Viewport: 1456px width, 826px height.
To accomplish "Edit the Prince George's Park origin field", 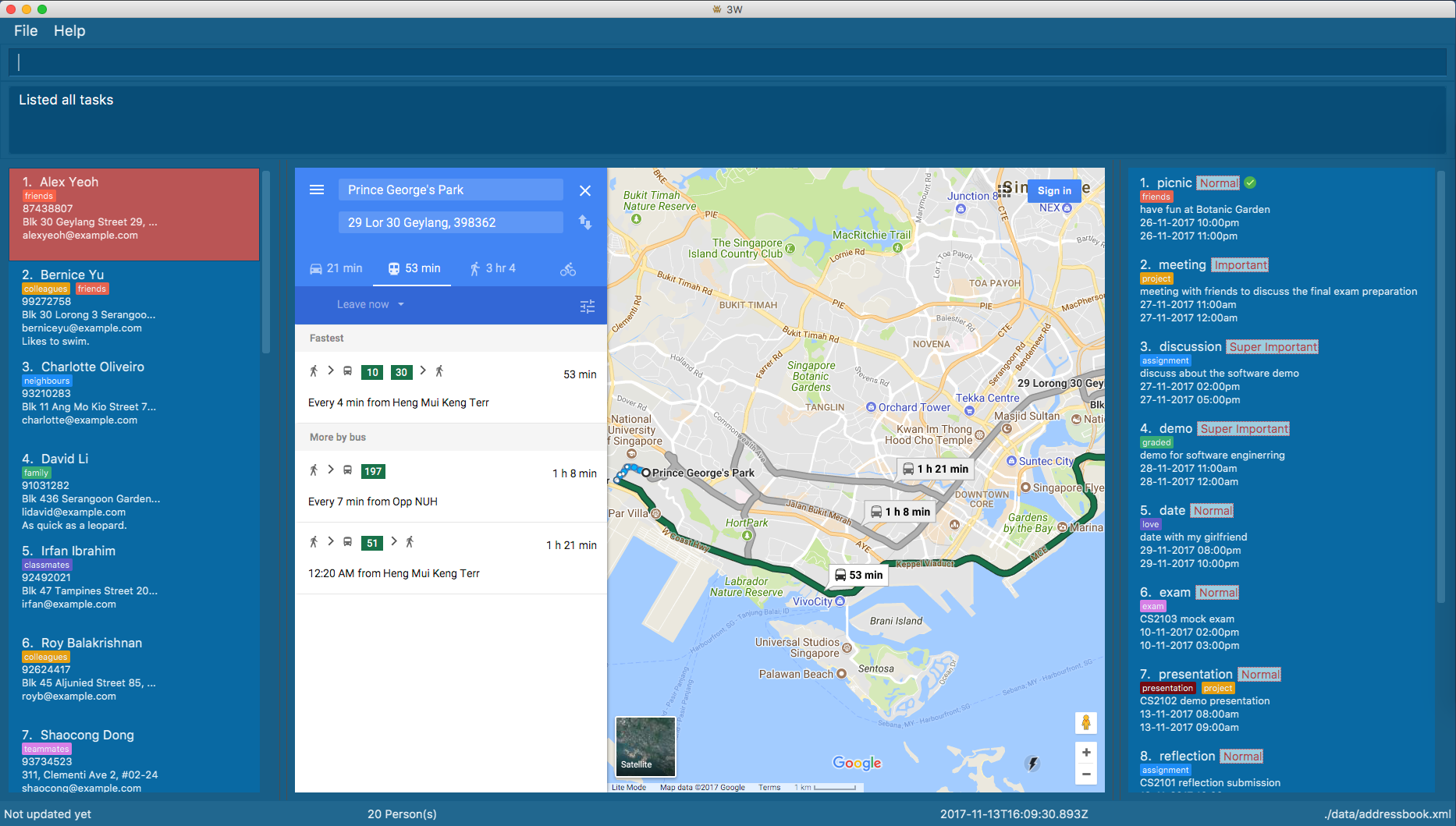I will (451, 190).
